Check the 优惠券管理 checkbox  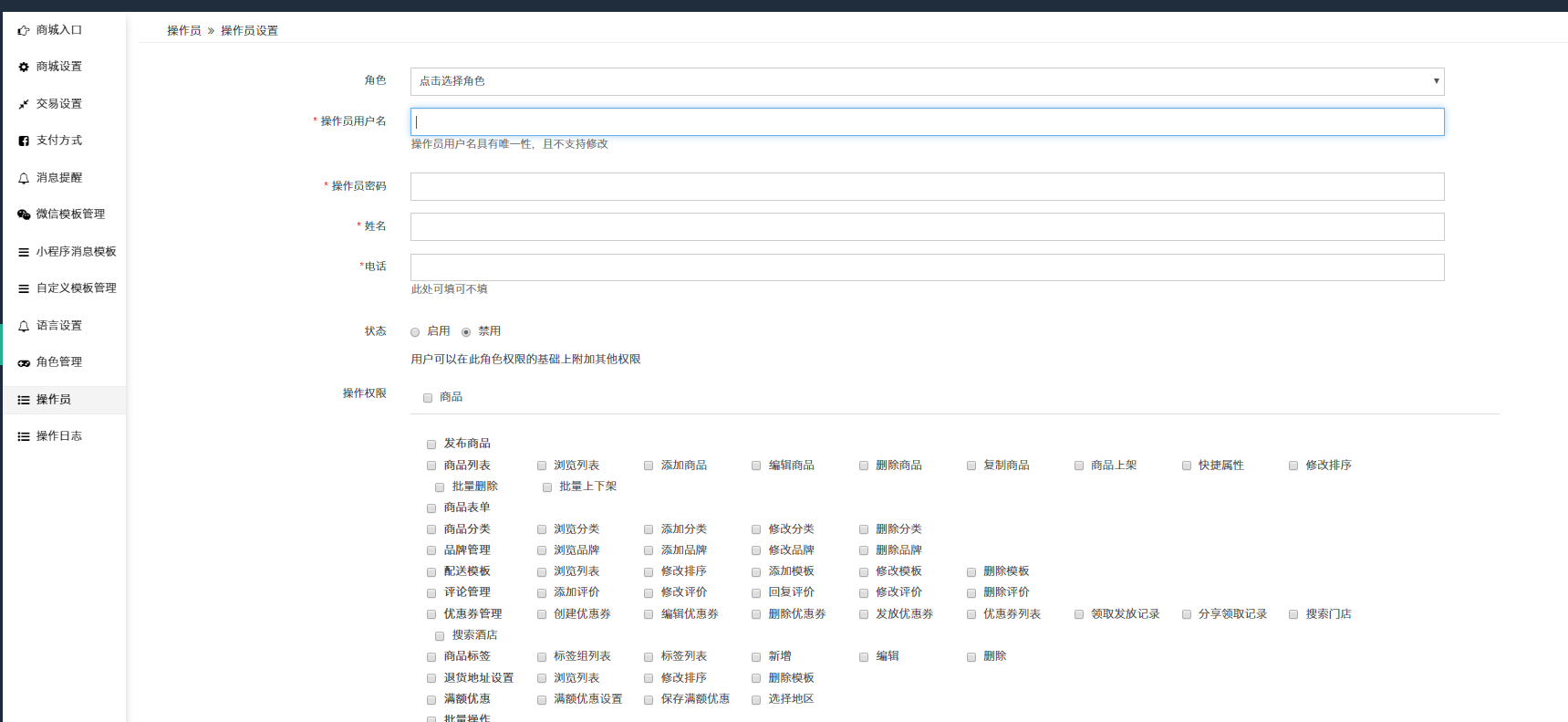click(x=431, y=615)
